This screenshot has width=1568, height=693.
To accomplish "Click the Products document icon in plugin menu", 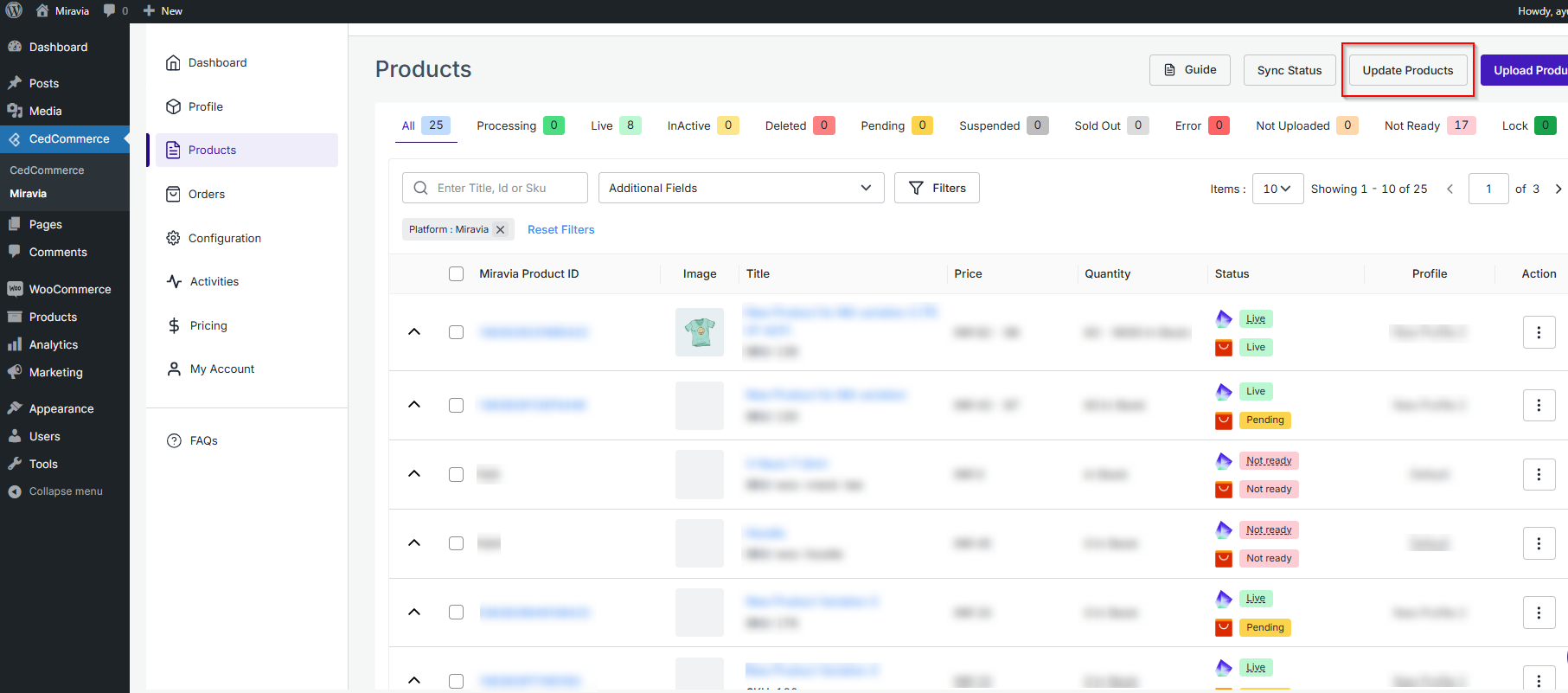I will tap(173, 150).
